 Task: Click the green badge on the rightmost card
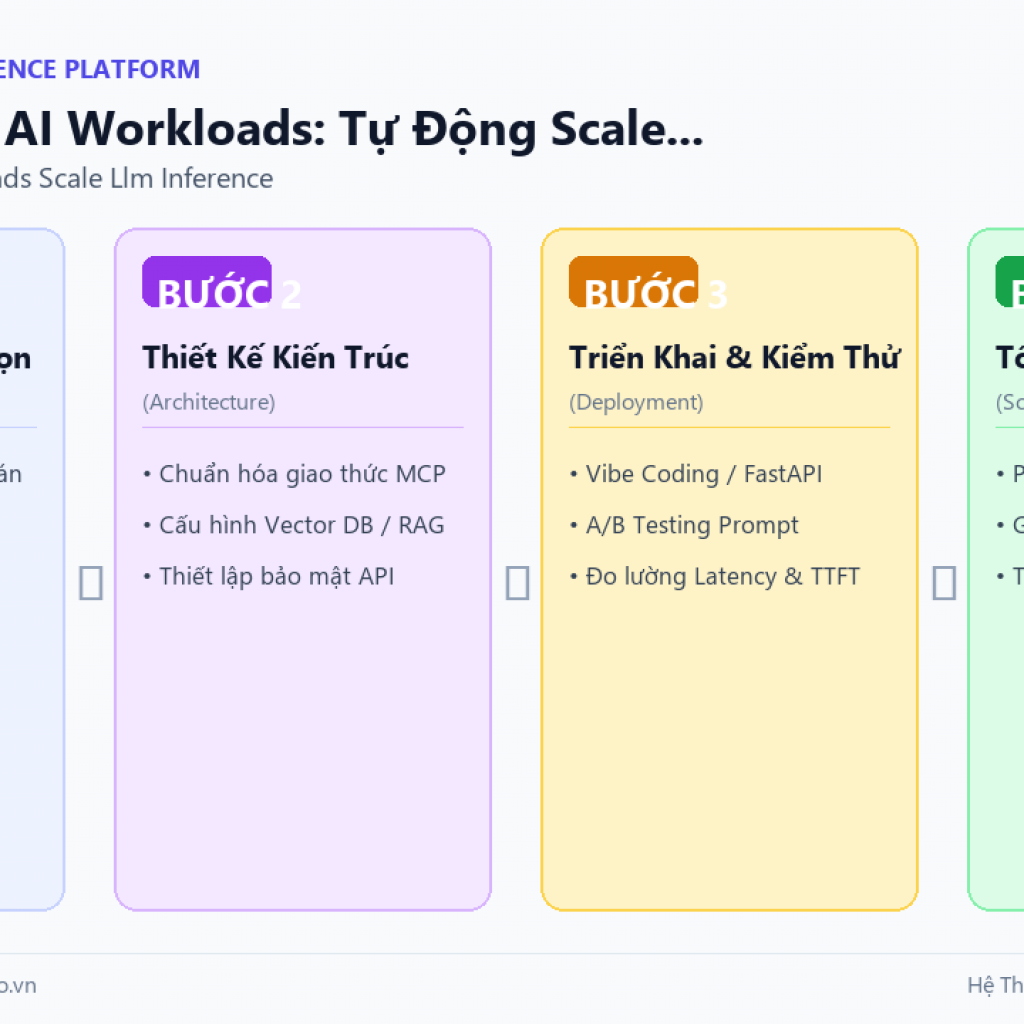coord(1010,281)
